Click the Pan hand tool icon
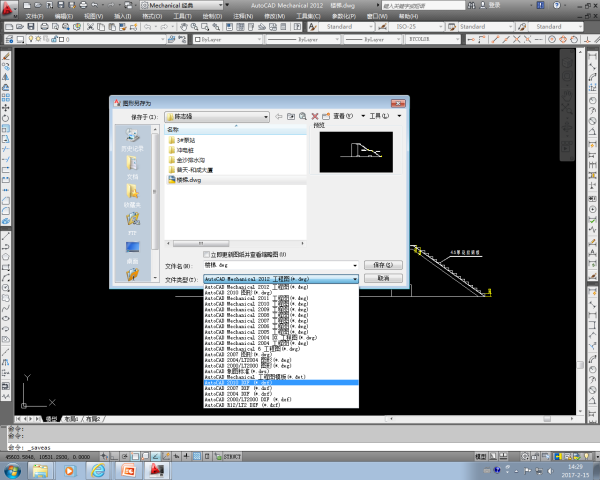This screenshot has width=600, height=480. tap(184, 27)
